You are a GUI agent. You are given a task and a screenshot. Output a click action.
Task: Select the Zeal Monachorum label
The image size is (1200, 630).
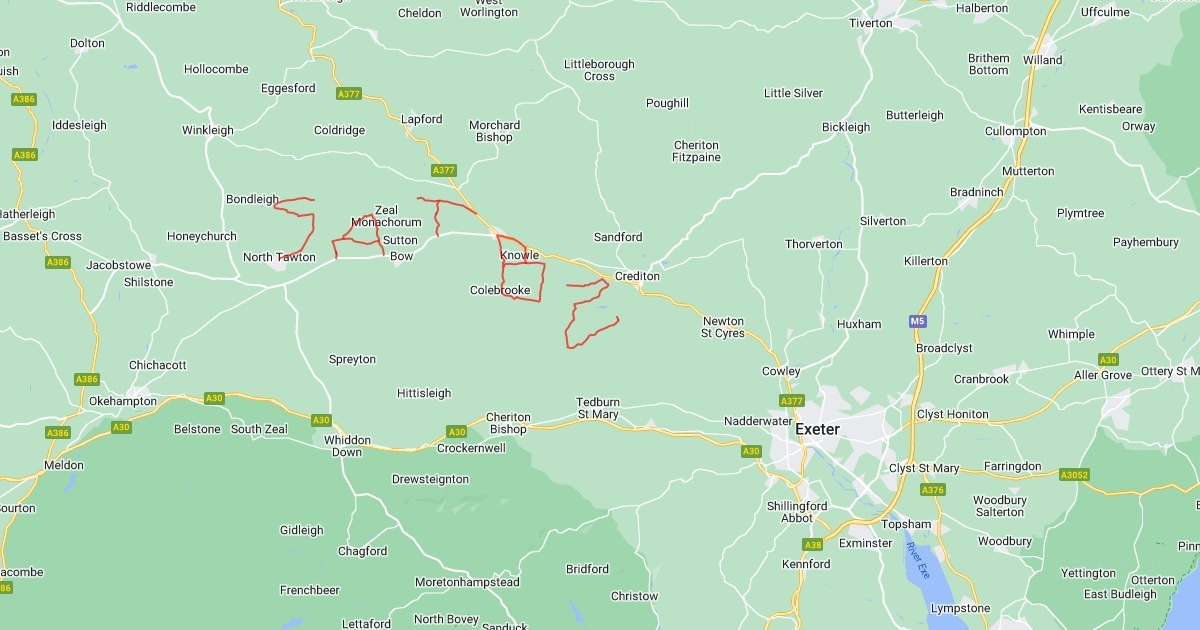pyautogui.click(x=386, y=216)
